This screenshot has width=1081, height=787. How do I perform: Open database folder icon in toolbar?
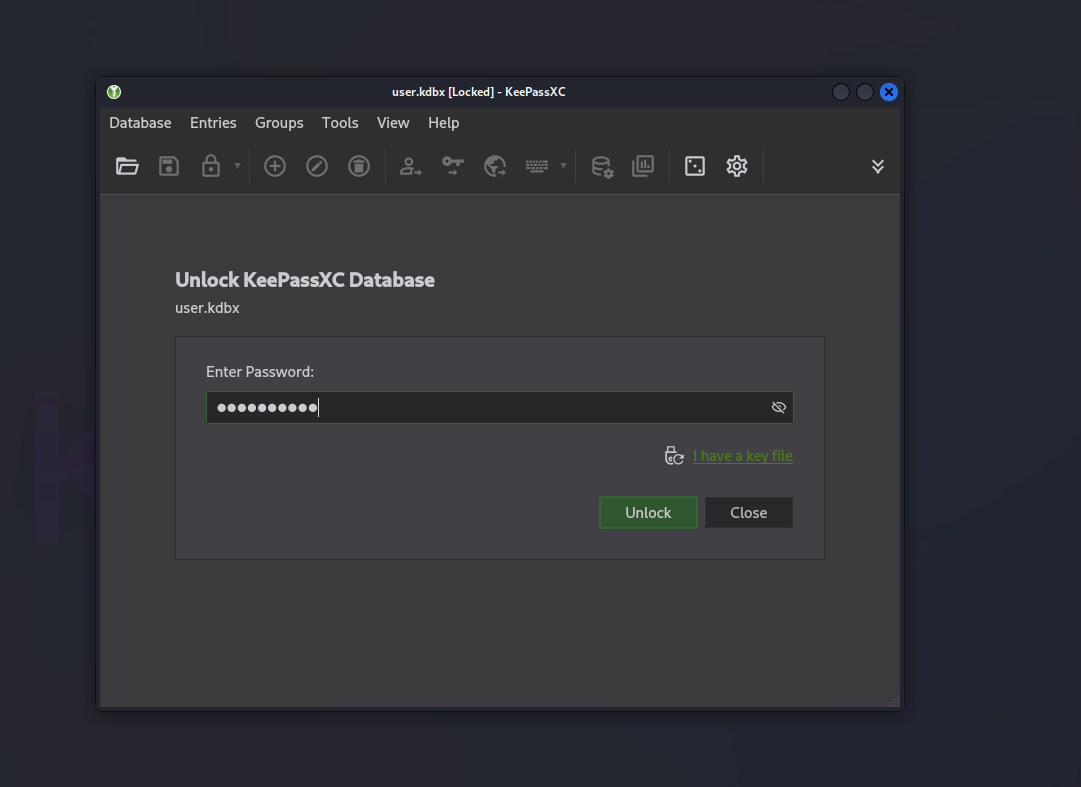coord(128,166)
